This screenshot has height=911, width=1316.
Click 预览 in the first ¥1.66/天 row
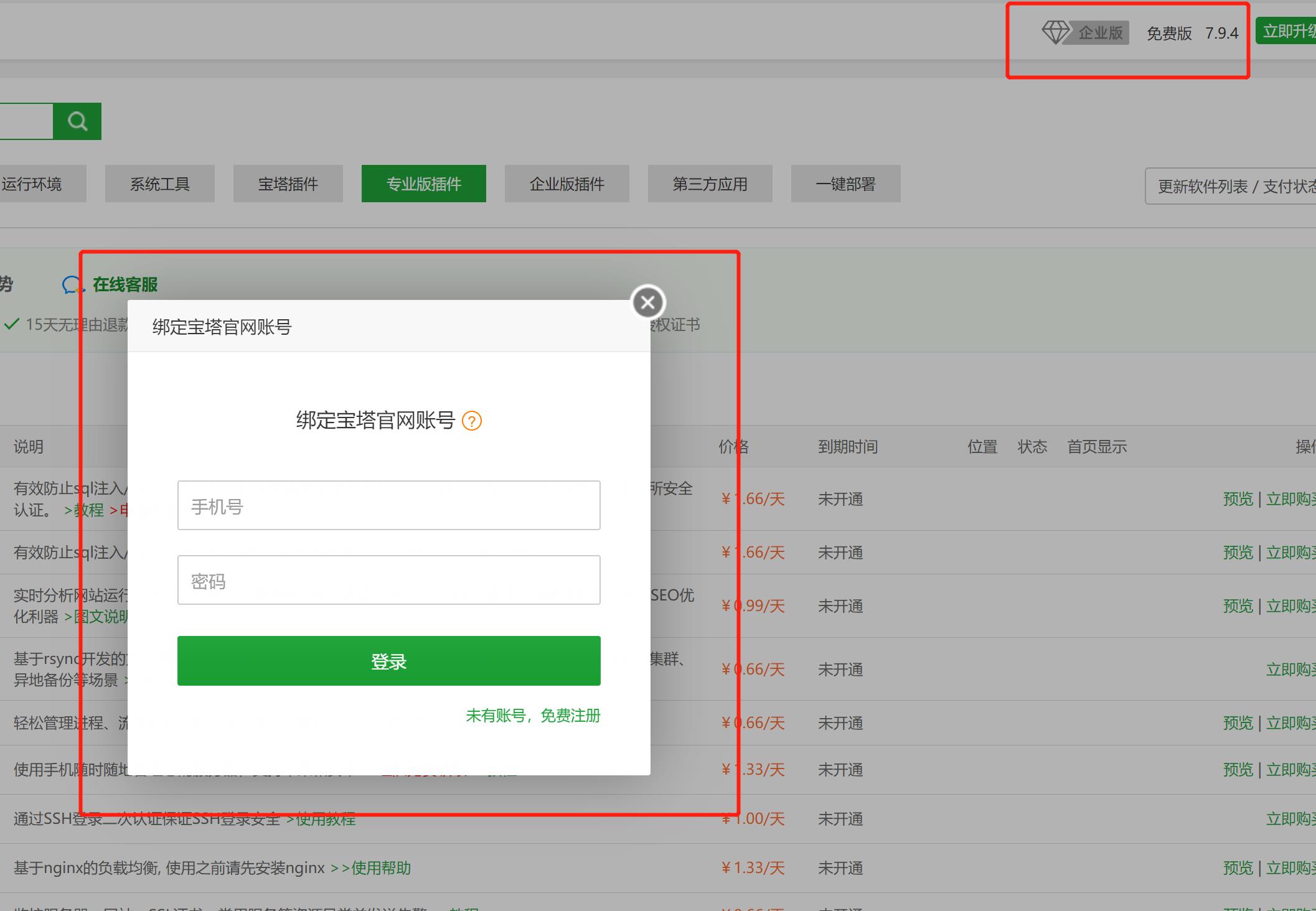(1238, 499)
